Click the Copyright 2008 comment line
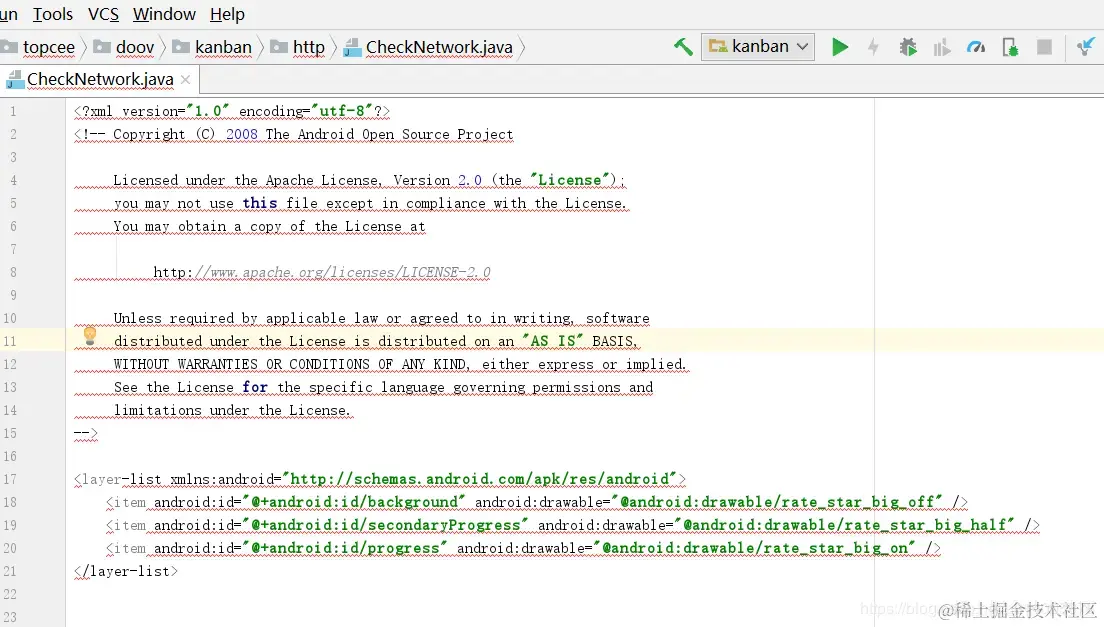1104x627 pixels. (294, 134)
